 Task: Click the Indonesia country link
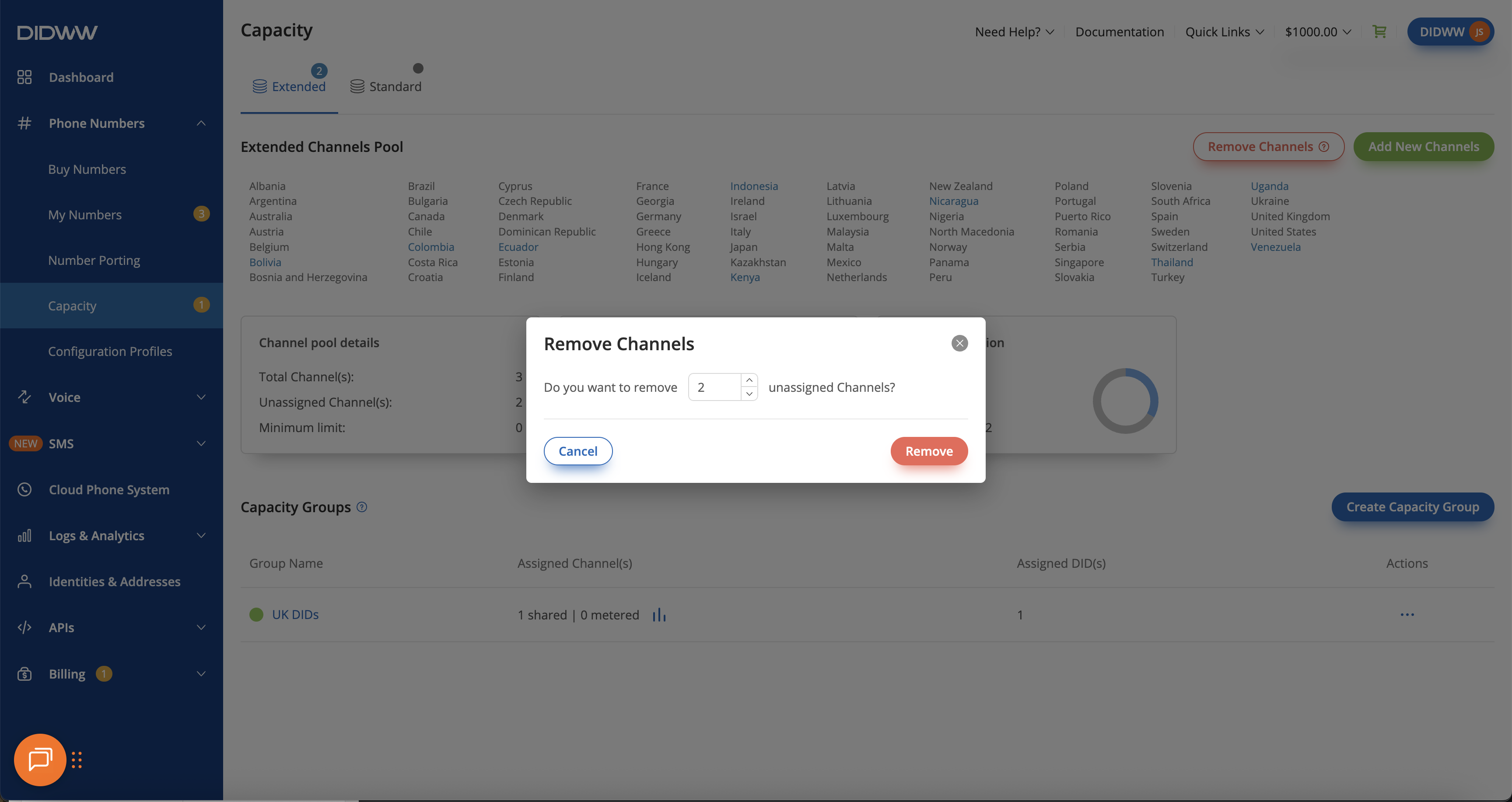click(754, 186)
